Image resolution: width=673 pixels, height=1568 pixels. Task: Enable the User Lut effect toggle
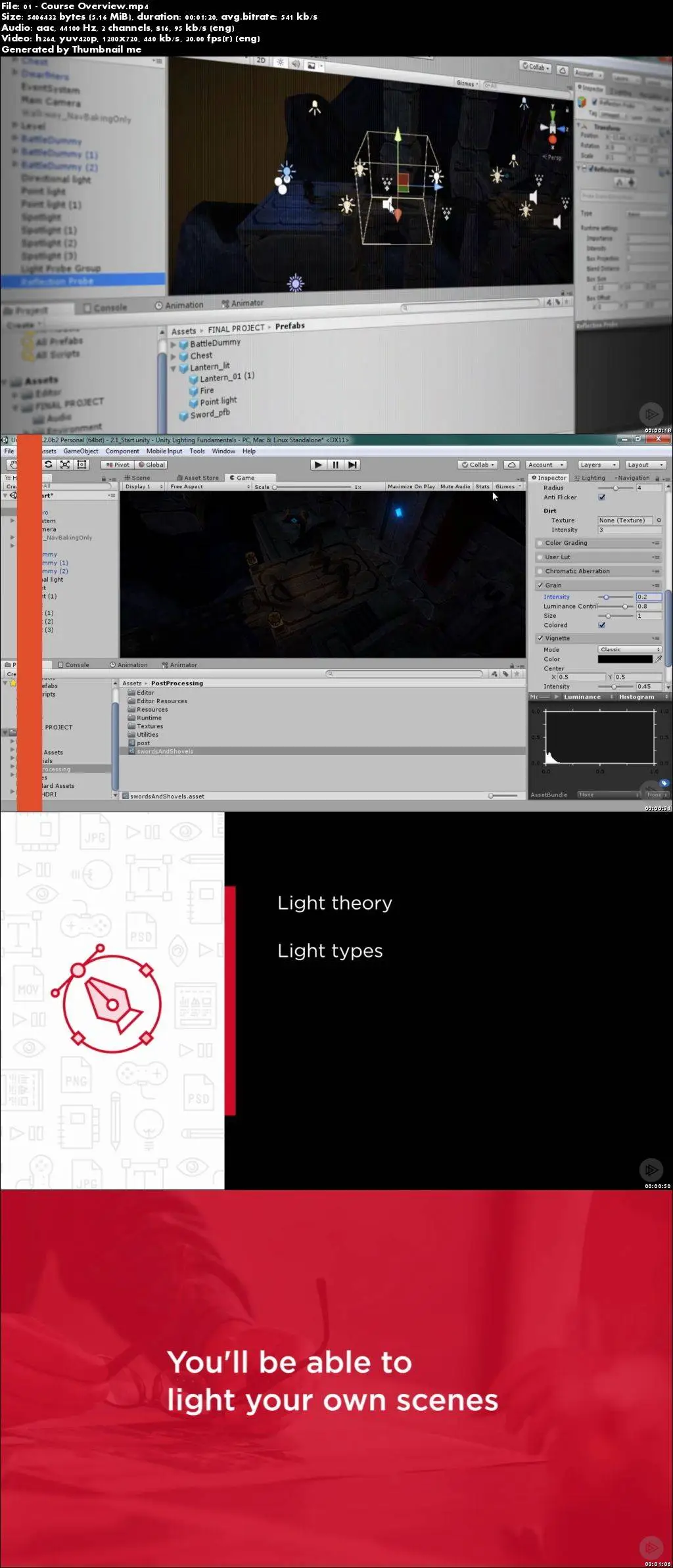tap(540, 557)
